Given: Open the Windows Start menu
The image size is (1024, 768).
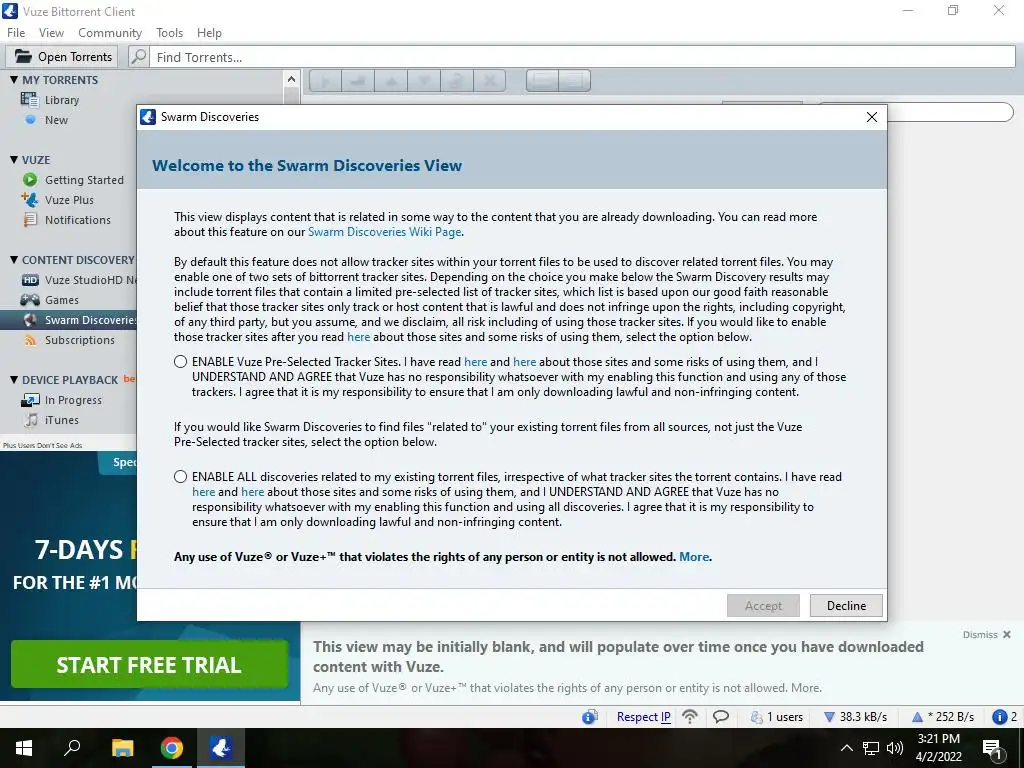Looking at the screenshot, I should pyautogui.click(x=24, y=748).
